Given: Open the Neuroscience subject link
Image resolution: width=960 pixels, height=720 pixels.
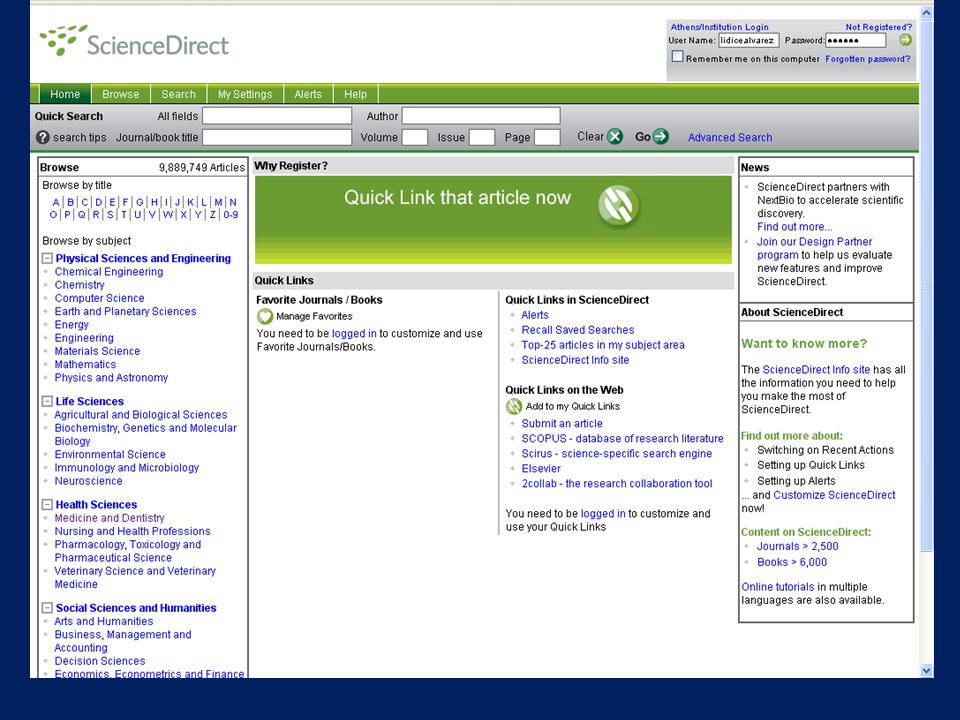Looking at the screenshot, I should click(88, 481).
